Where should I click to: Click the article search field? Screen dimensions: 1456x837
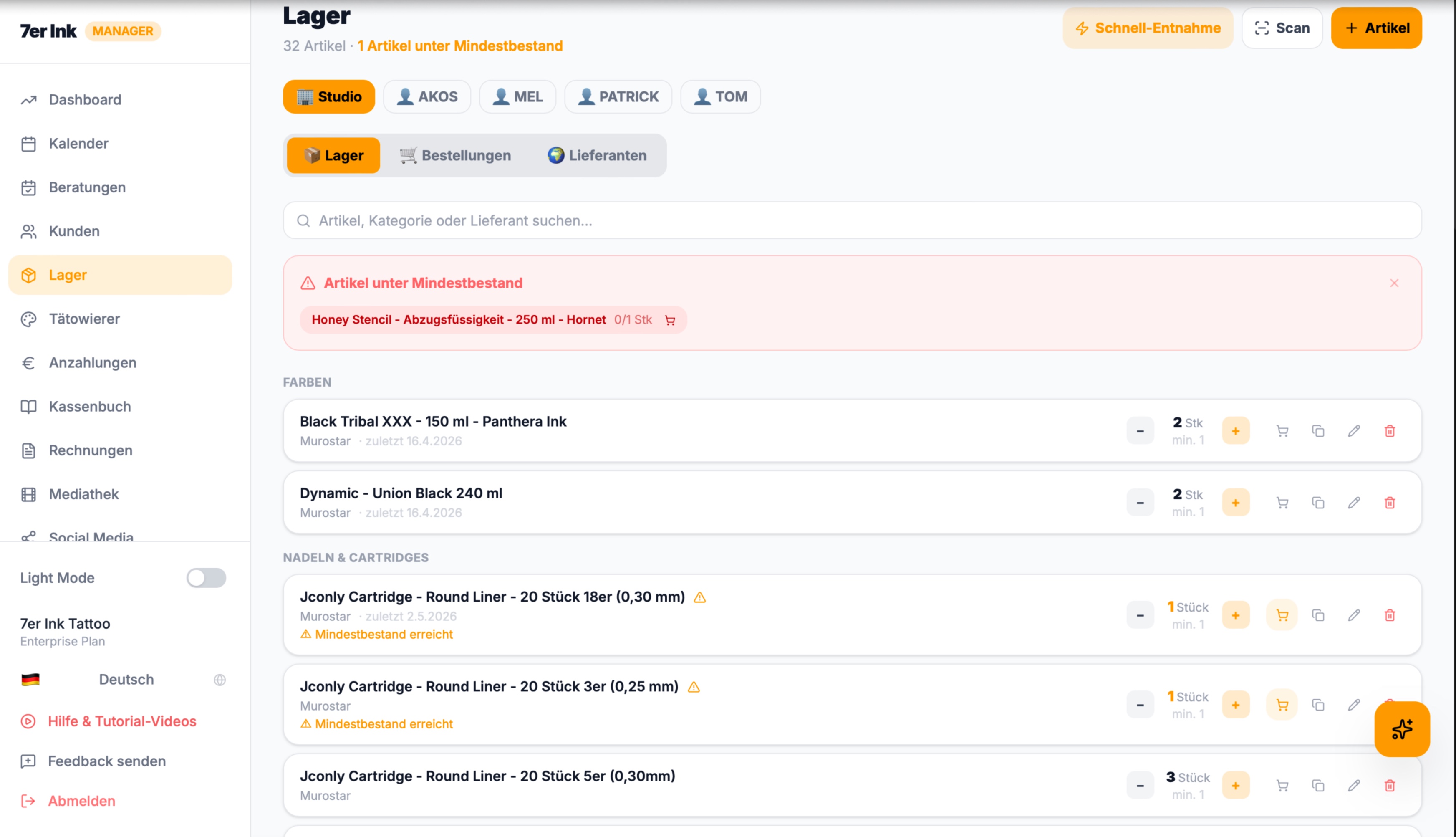pos(852,221)
